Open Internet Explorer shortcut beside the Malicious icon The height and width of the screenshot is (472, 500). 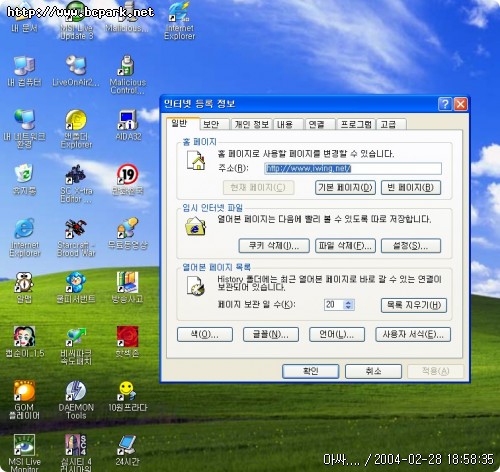179,20
